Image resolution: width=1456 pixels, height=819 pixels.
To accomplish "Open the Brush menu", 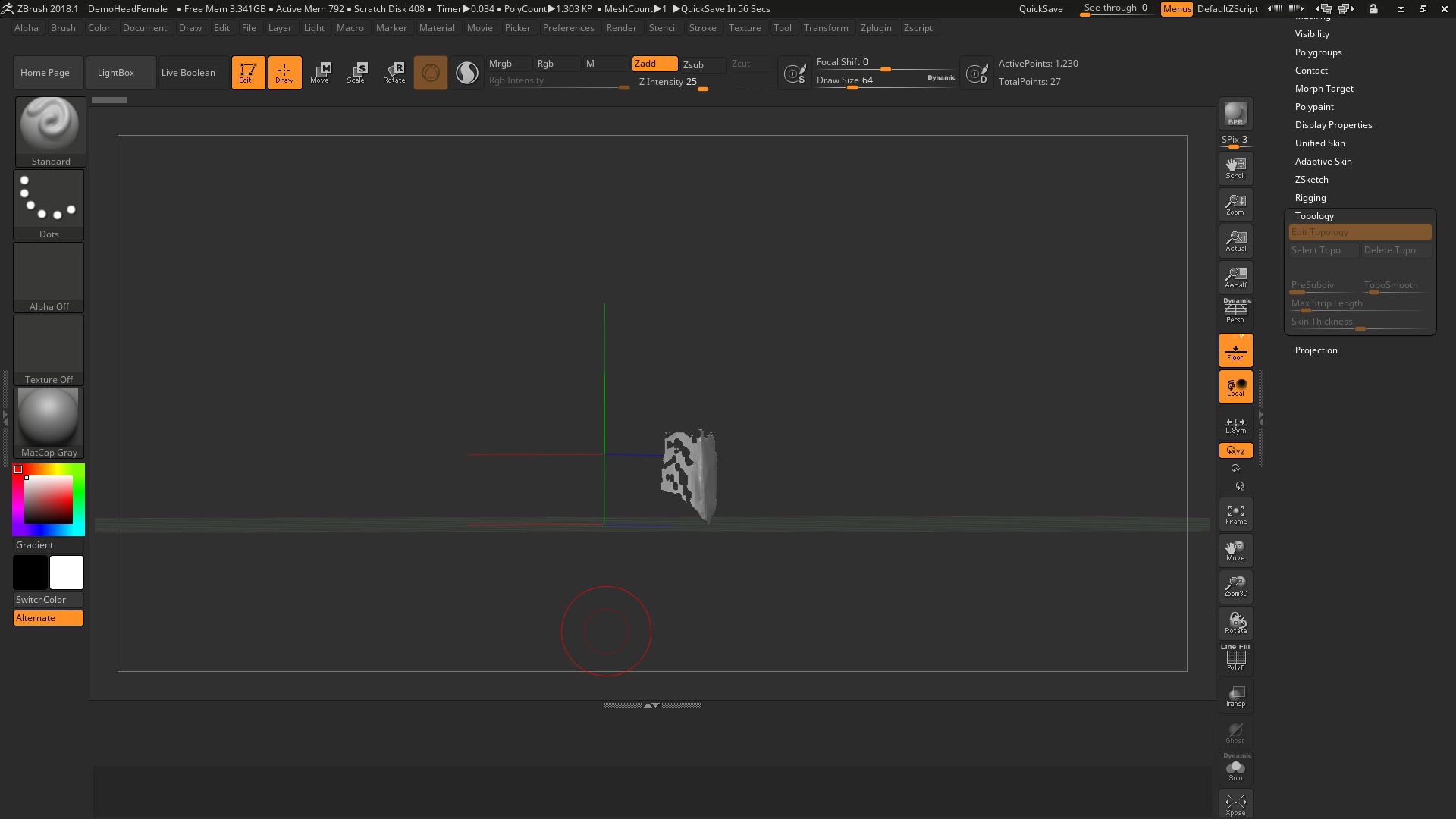I will [63, 28].
